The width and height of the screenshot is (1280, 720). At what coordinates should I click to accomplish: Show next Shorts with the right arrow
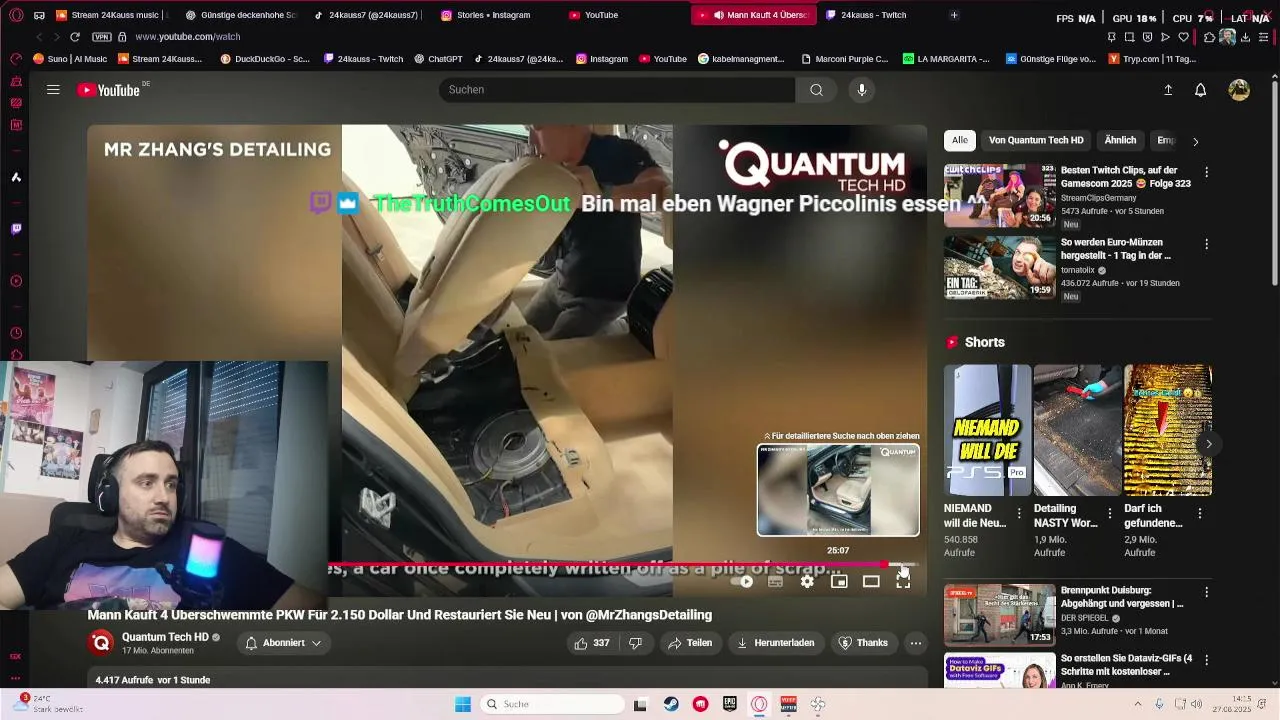1208,444
